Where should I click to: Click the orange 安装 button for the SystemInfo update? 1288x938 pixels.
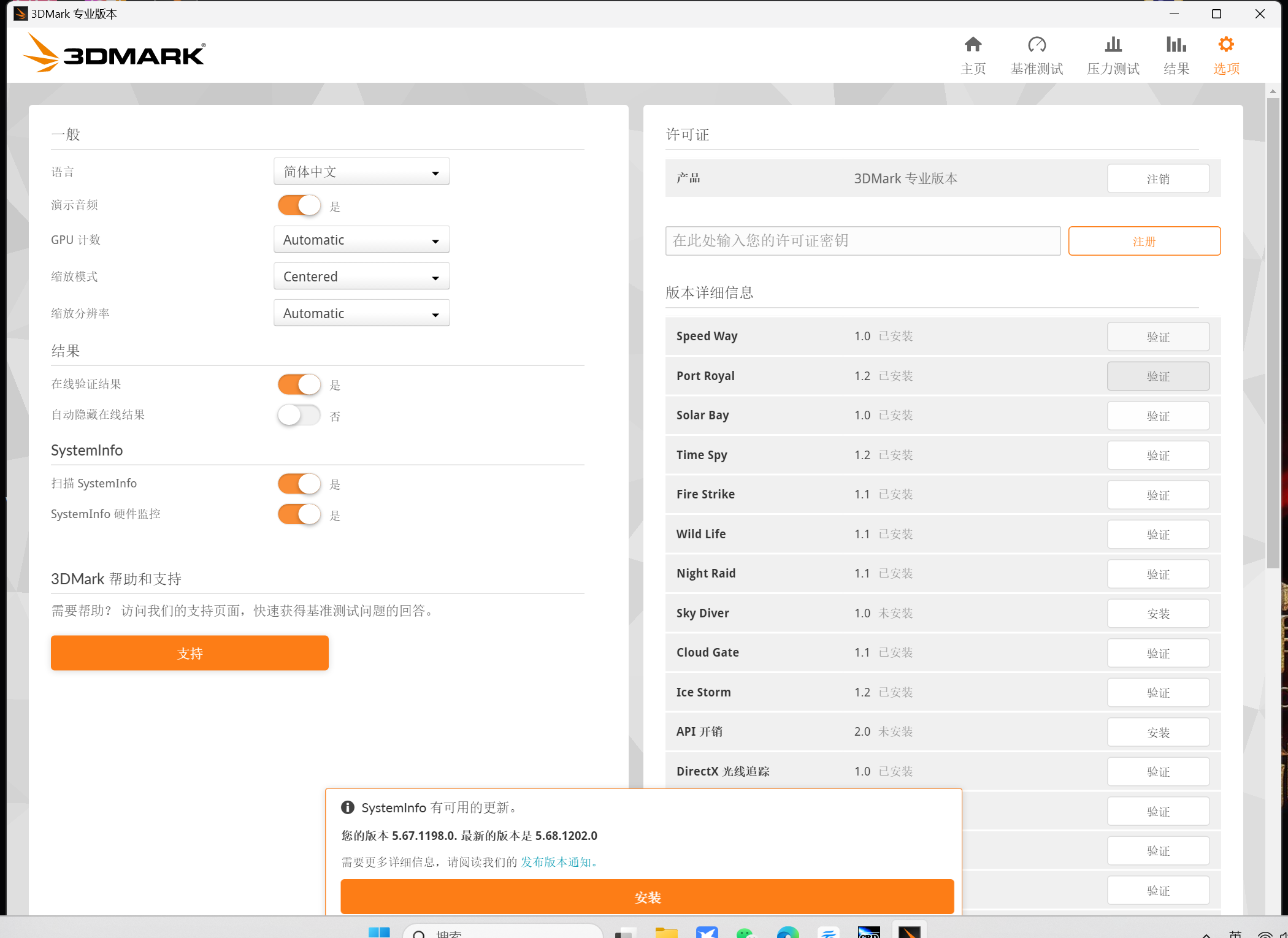647,897
